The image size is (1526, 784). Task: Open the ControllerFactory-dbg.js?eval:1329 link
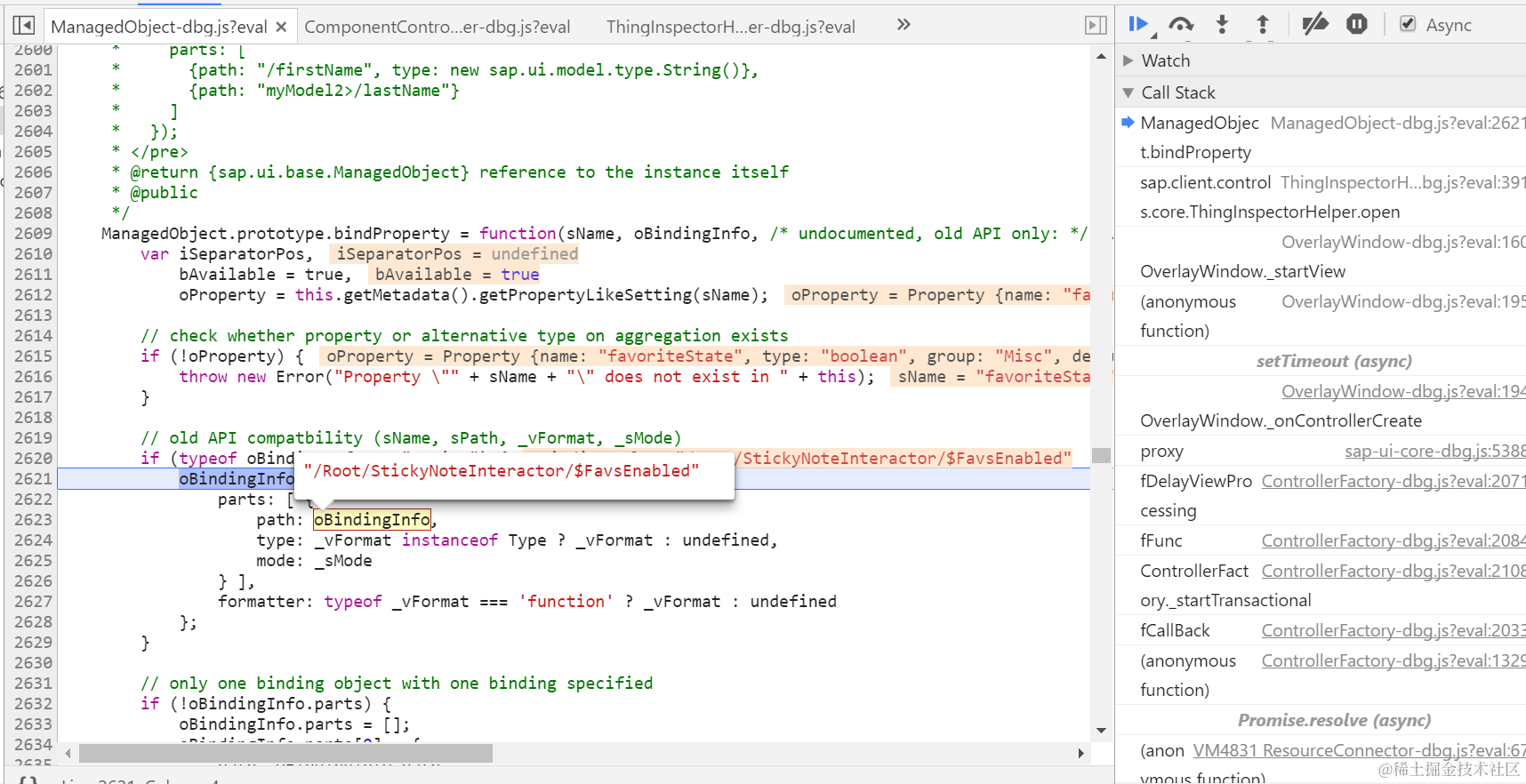(x=1393, y=660)
